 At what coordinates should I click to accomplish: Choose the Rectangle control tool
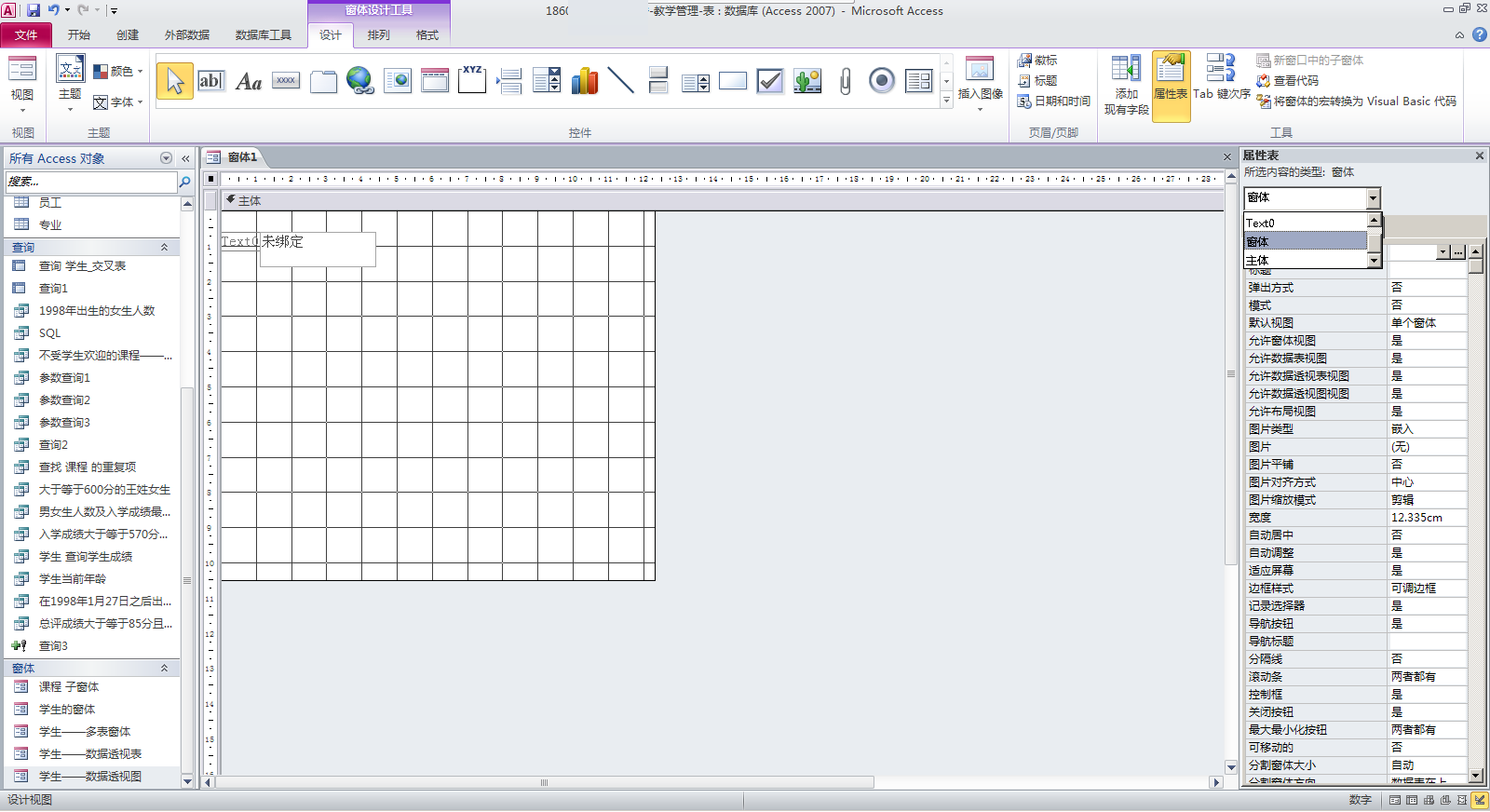(x=733, y=81)
